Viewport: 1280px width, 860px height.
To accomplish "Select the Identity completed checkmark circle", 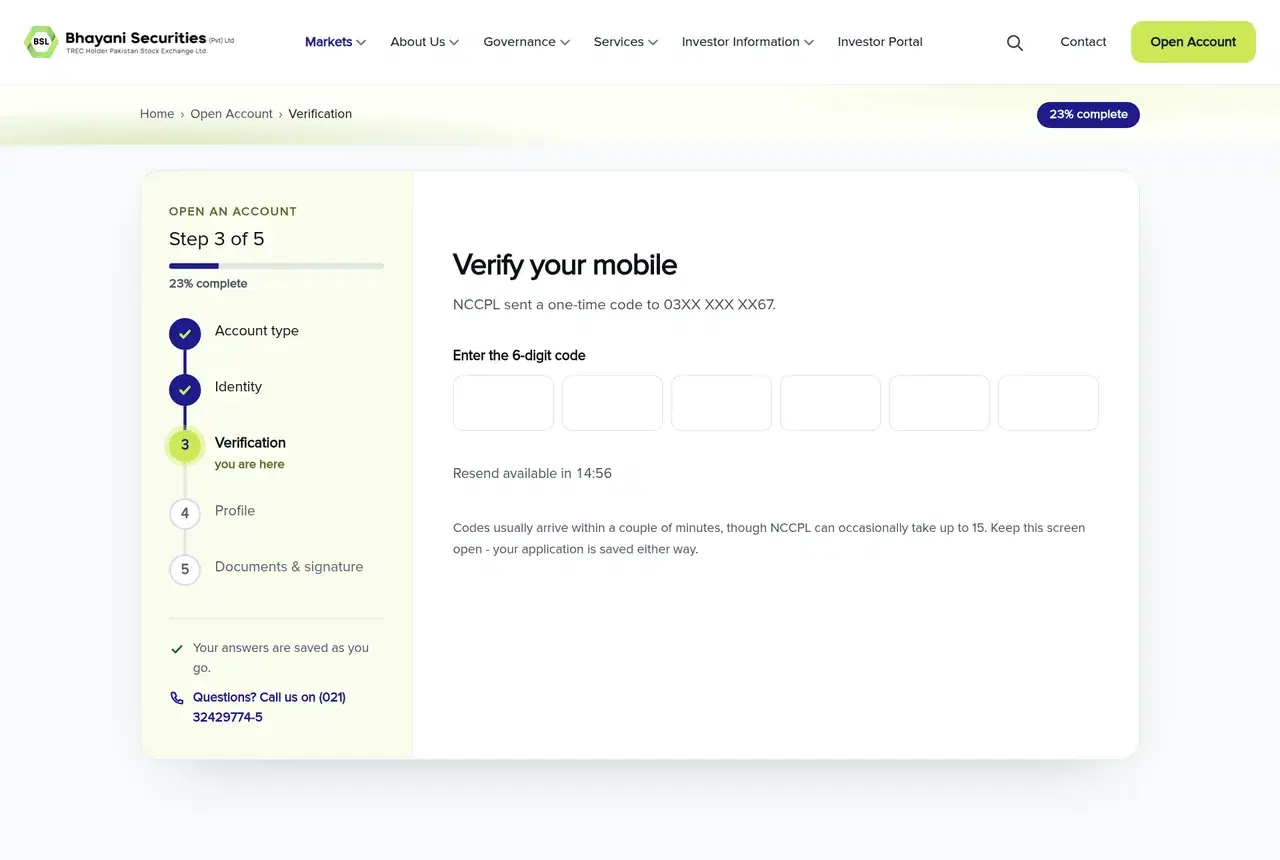I will point(185,390).
